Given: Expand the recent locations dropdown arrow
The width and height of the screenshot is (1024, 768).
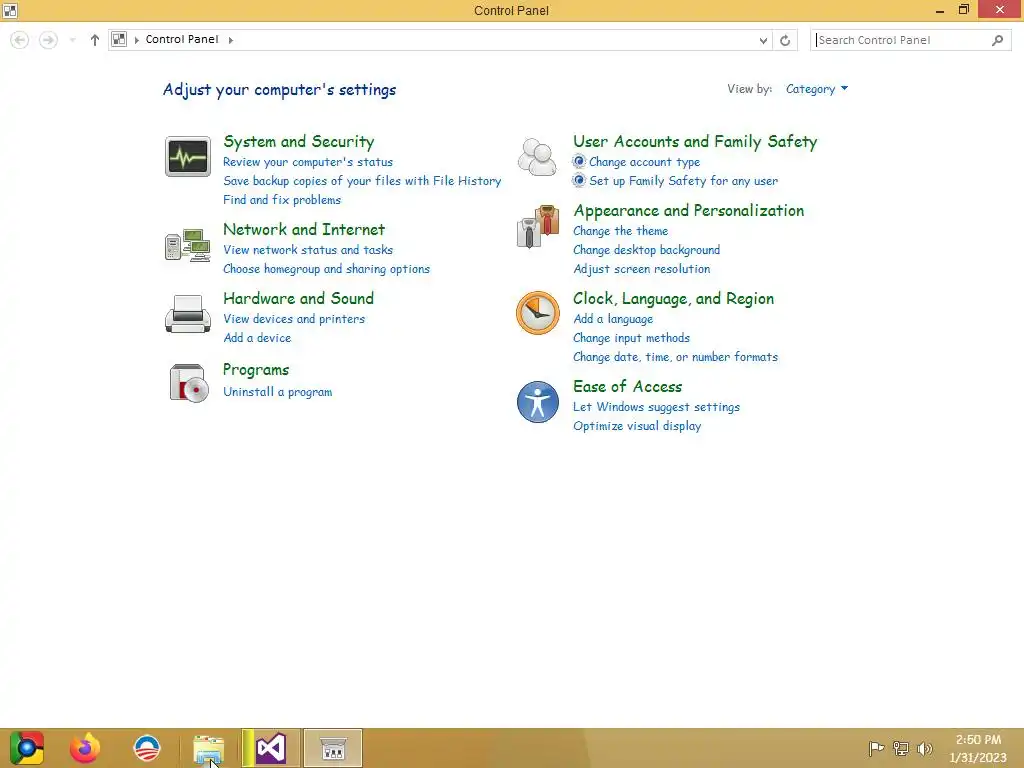Looking at the screenshot, I should [x=72, y=40].
